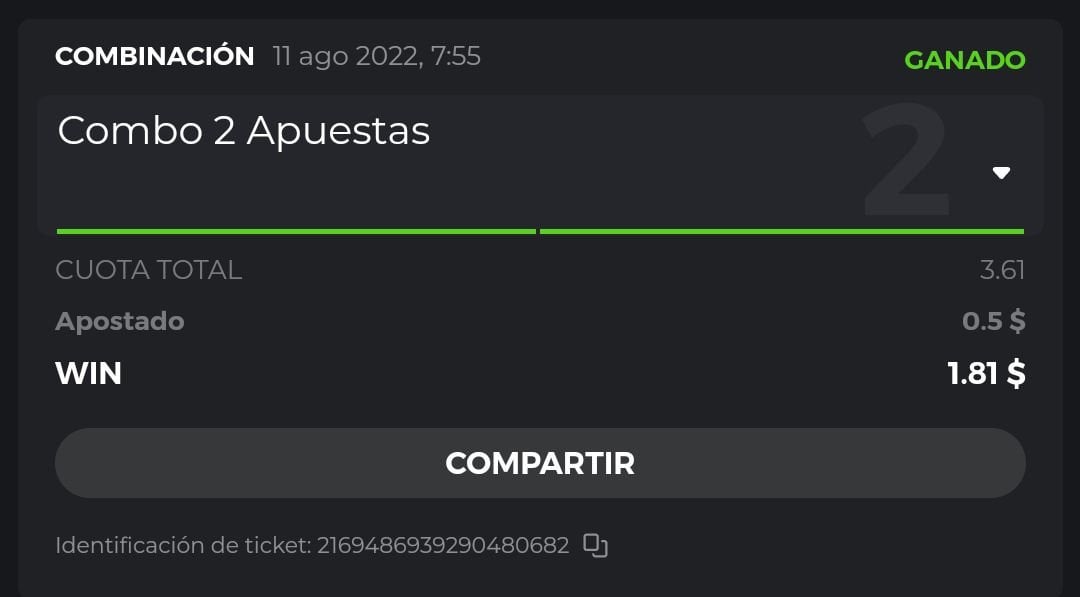Copy the ticket identification number icon

tap(596, 545)
